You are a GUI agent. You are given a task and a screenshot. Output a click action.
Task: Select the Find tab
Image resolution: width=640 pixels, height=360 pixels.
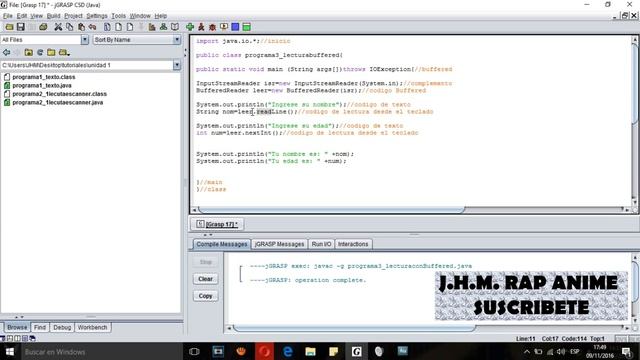click(x=40, y=327)
